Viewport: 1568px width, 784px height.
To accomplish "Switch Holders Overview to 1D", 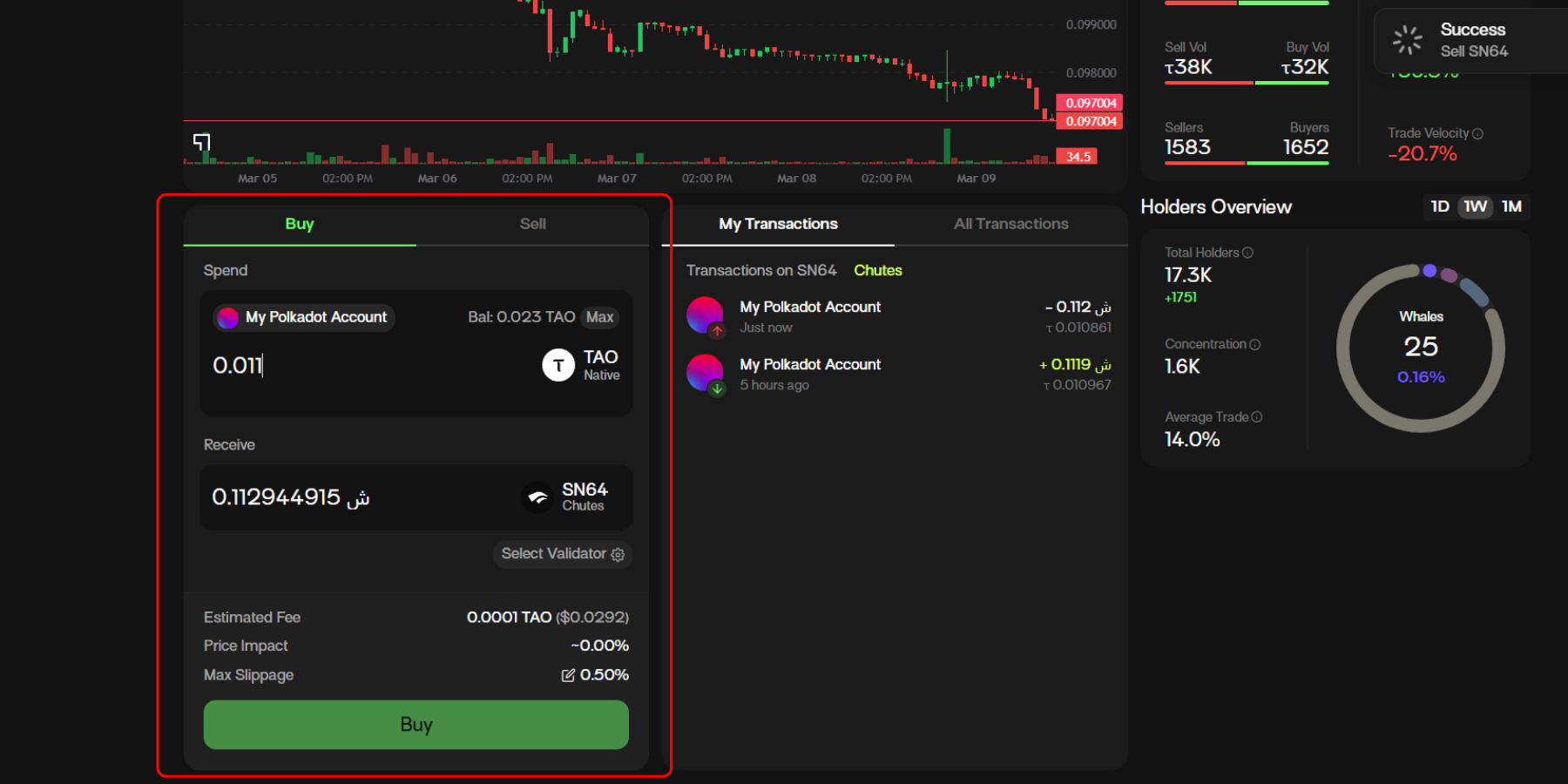I will tap(1440, 206).
